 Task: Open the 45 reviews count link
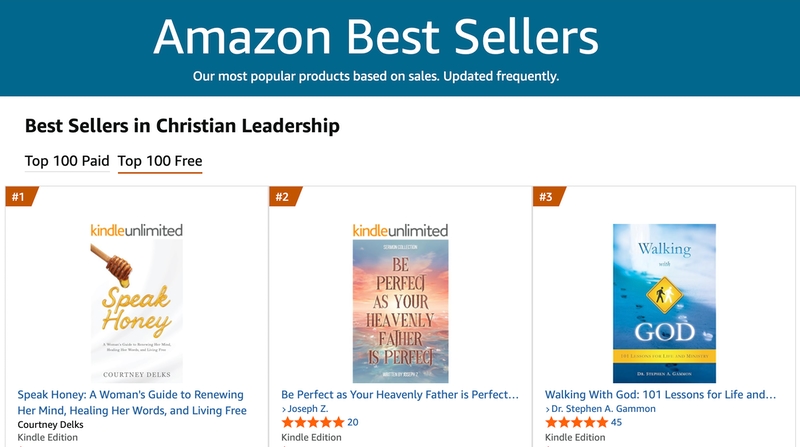[x=617, y=423]
